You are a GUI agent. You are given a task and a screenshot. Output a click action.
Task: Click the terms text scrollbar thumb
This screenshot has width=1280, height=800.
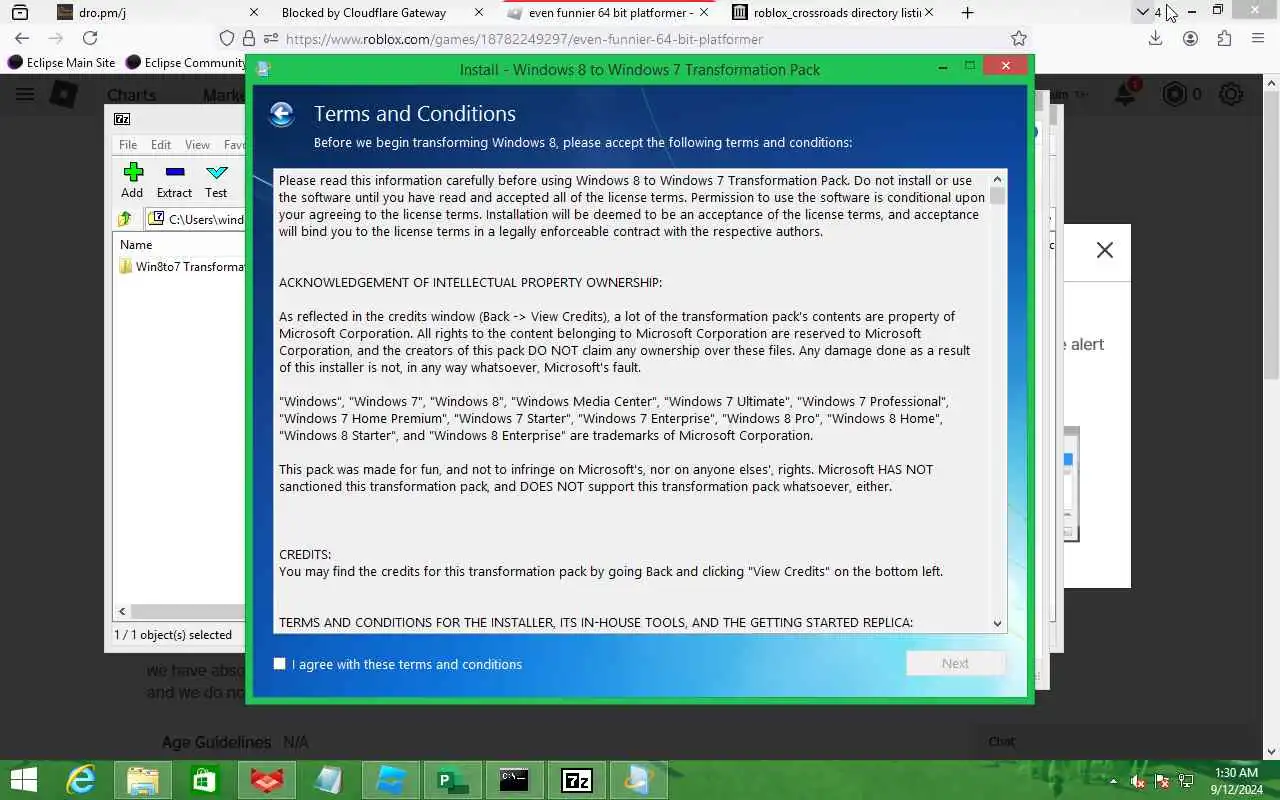coord(997,196)
